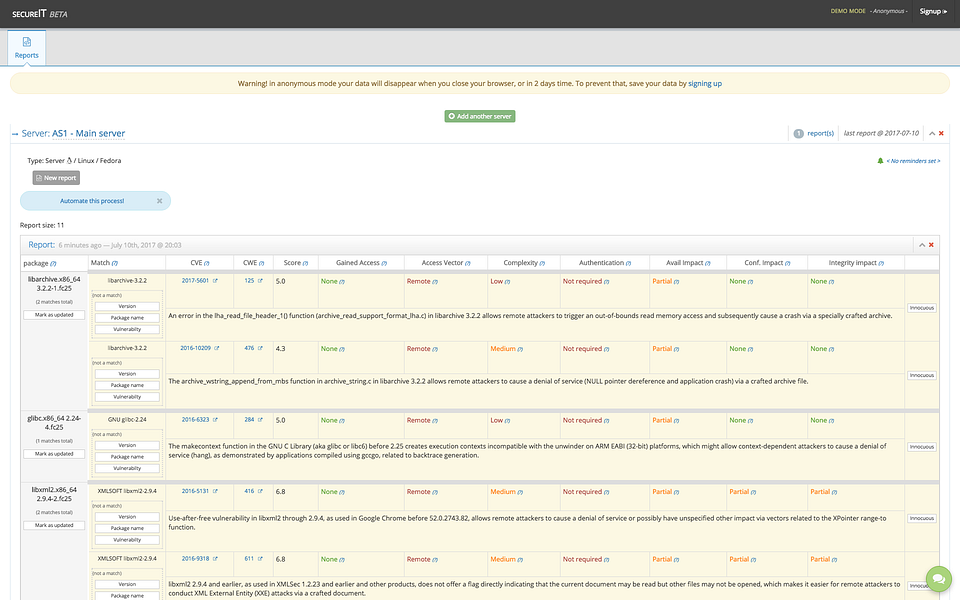
Task: Click help icon beside Medium in 2016-10209 row
Action: [520, 350]
